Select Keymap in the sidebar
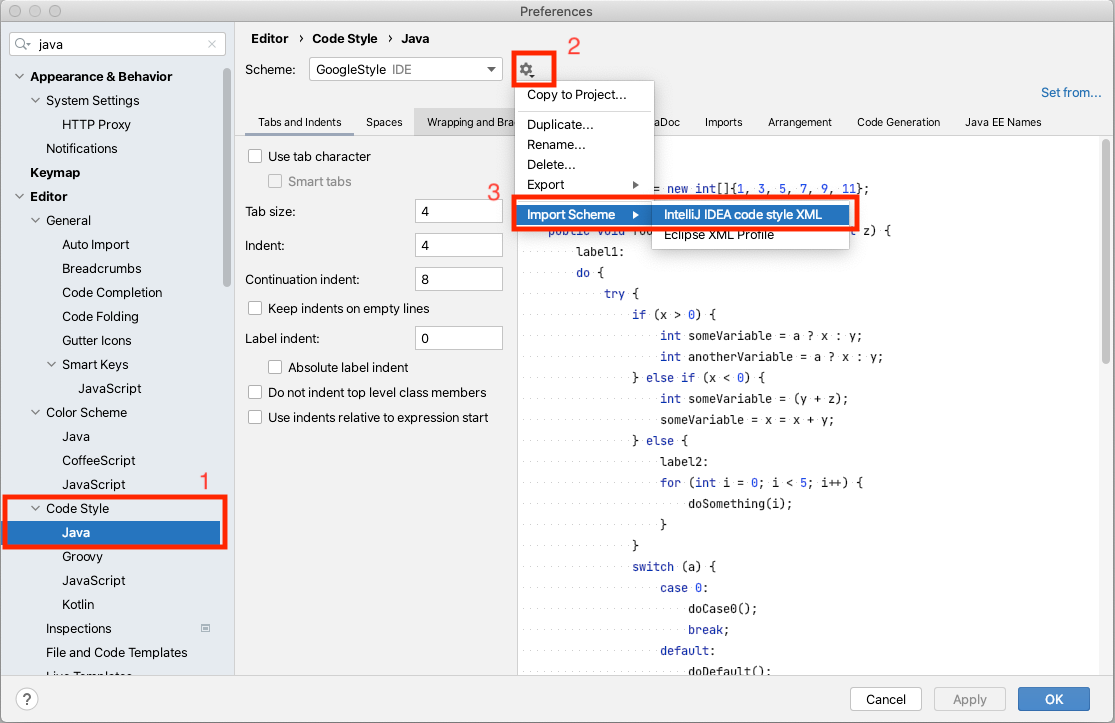1115x723 pixels. [x=55, y=173]
